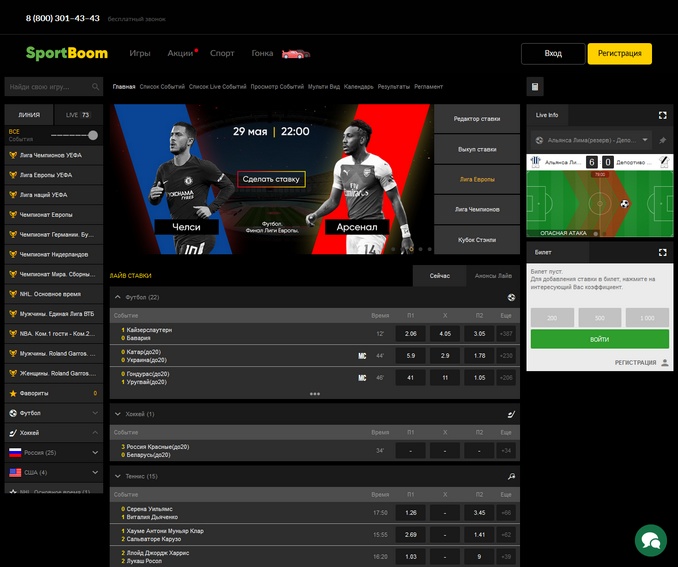Toggle the Хоккей (1) live section

coord(118,414)
